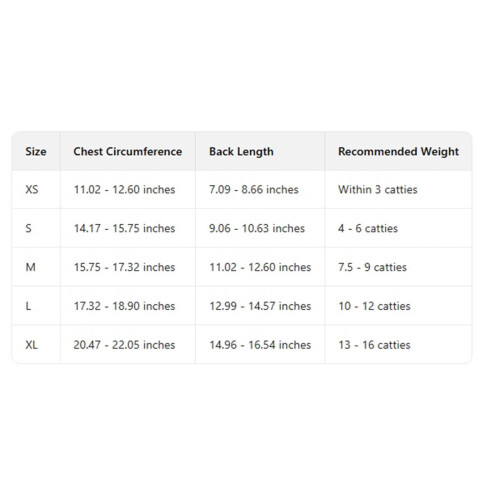Select the Chest Circumference header
The image size is (500, 500).
point(128,151)
